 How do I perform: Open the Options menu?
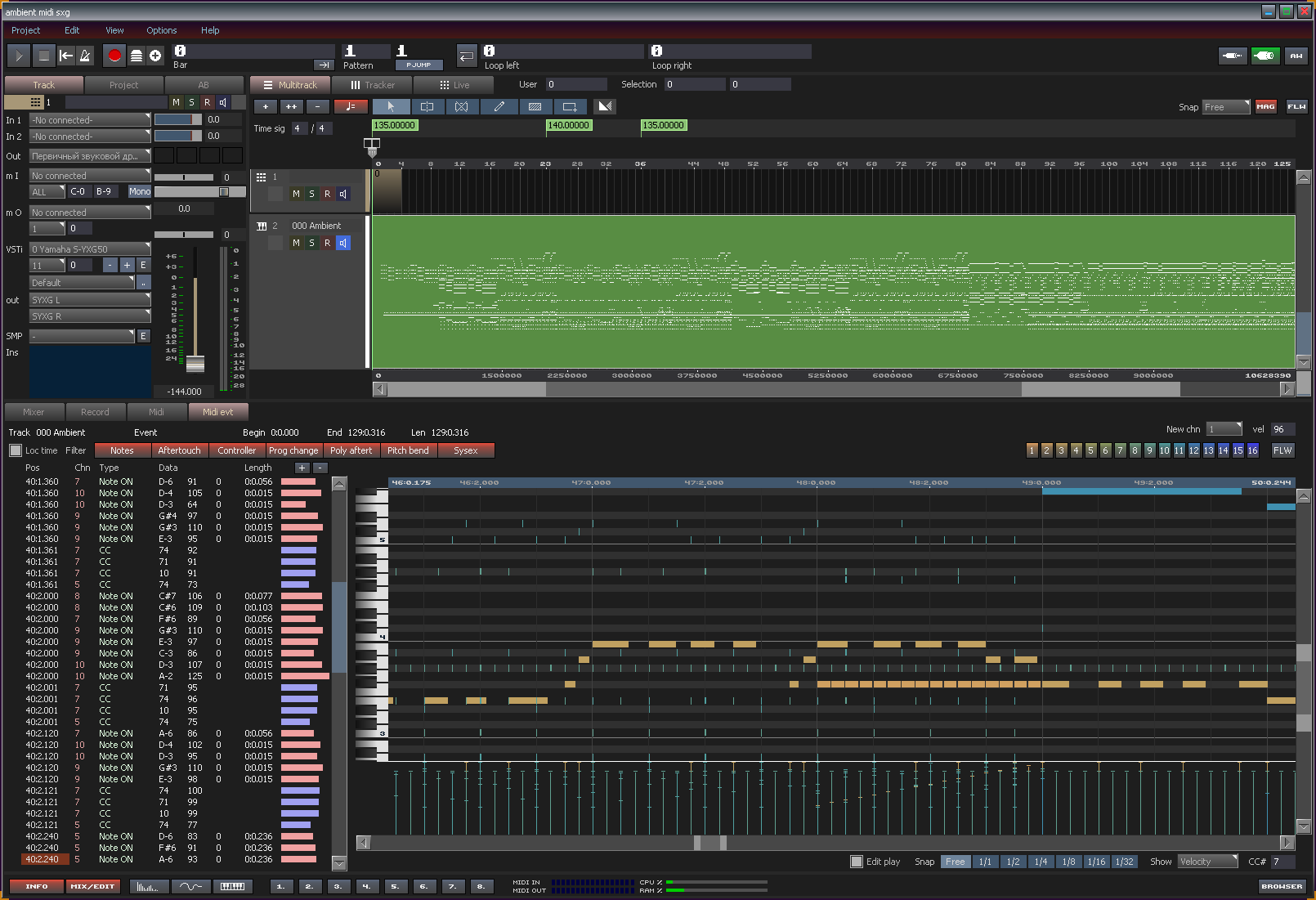pos(161,30)
